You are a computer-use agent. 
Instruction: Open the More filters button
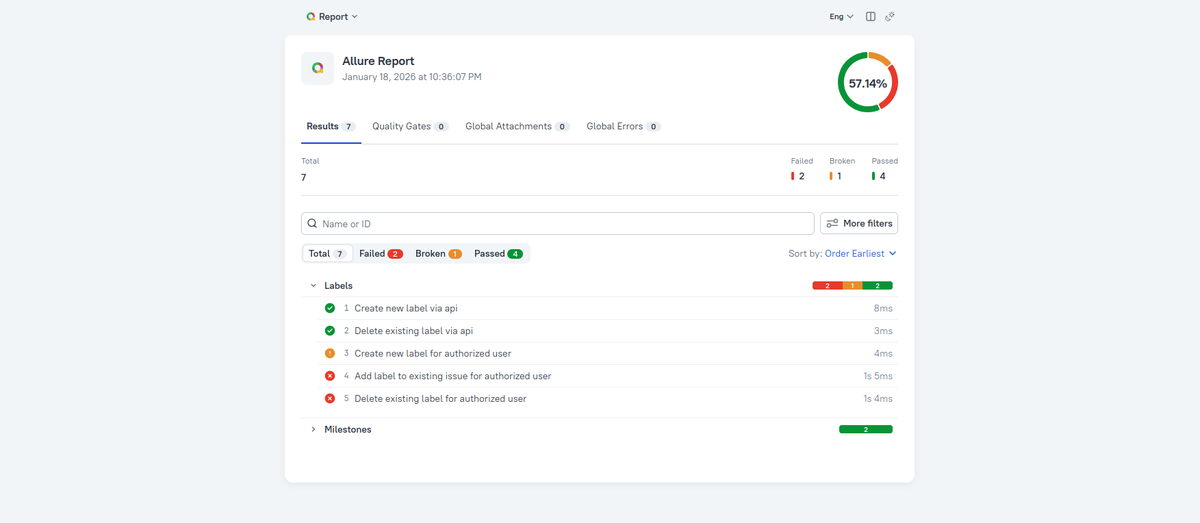(858, 223)
